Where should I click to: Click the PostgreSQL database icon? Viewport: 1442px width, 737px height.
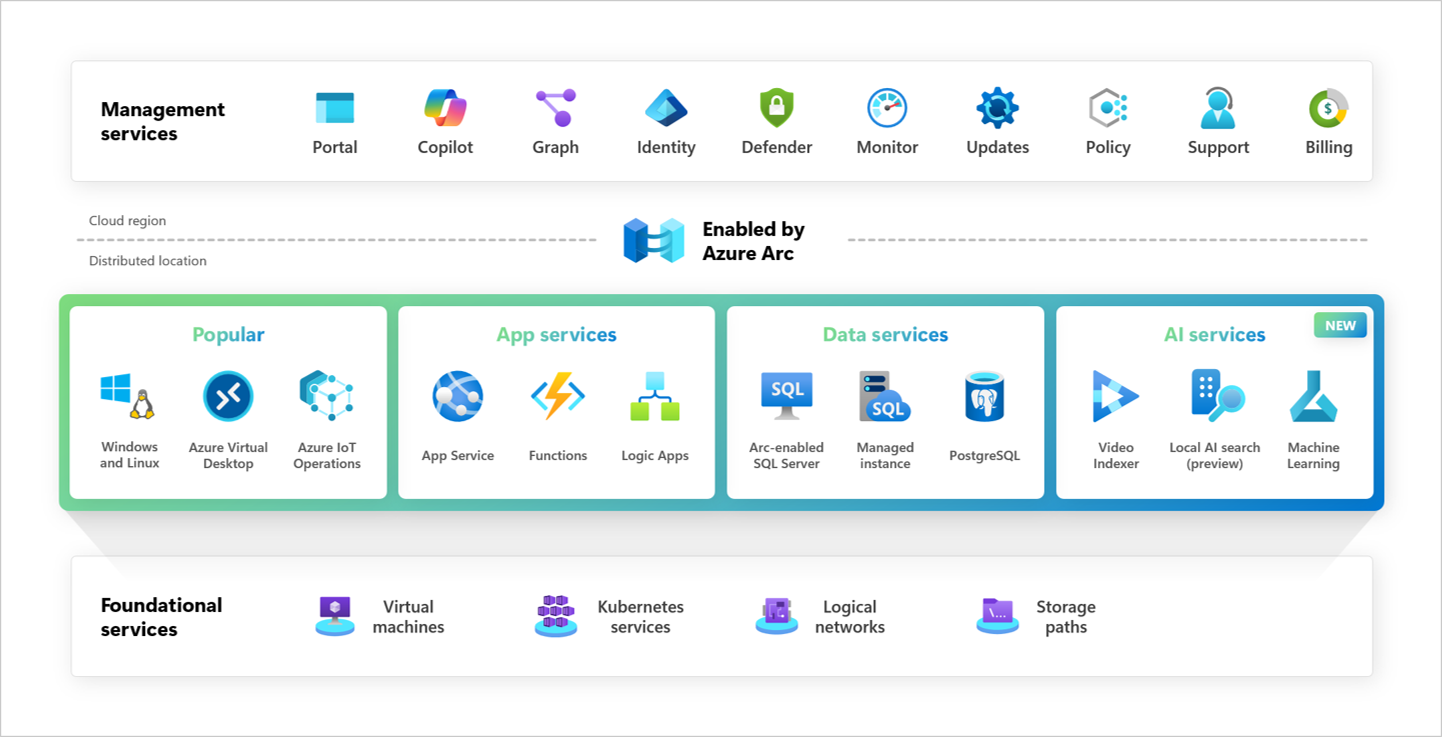[x=984, y=396]
